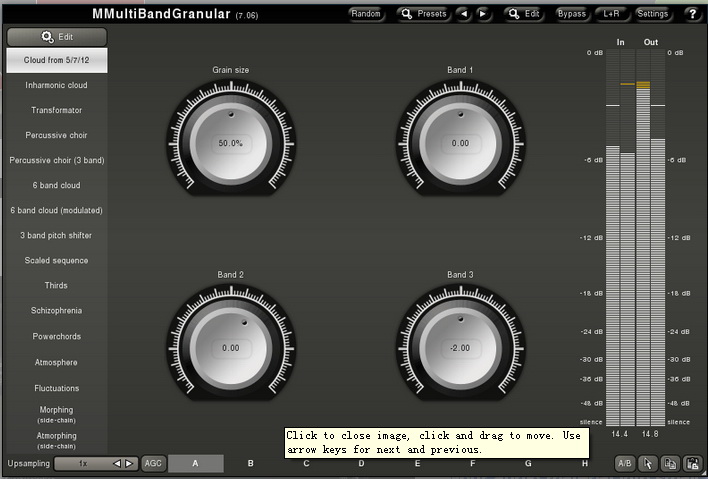The height and width of the screenshot is (479, 708).
Task: Click the Random button
Action: coord(366,14)
